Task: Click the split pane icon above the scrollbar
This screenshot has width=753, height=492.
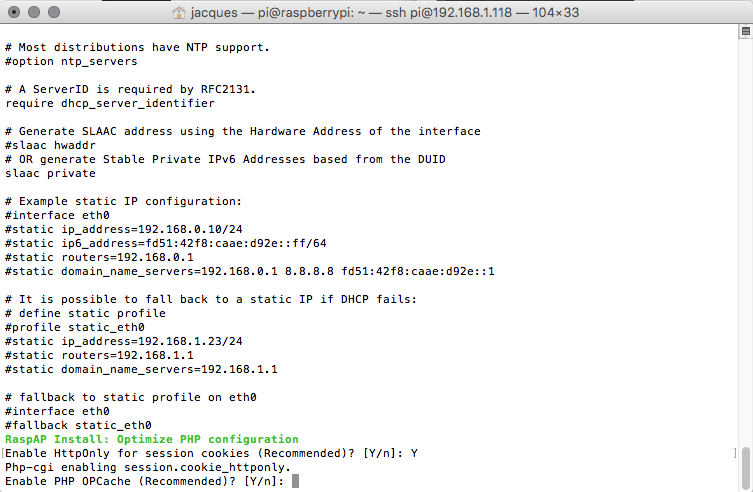Action: [746, 31]
